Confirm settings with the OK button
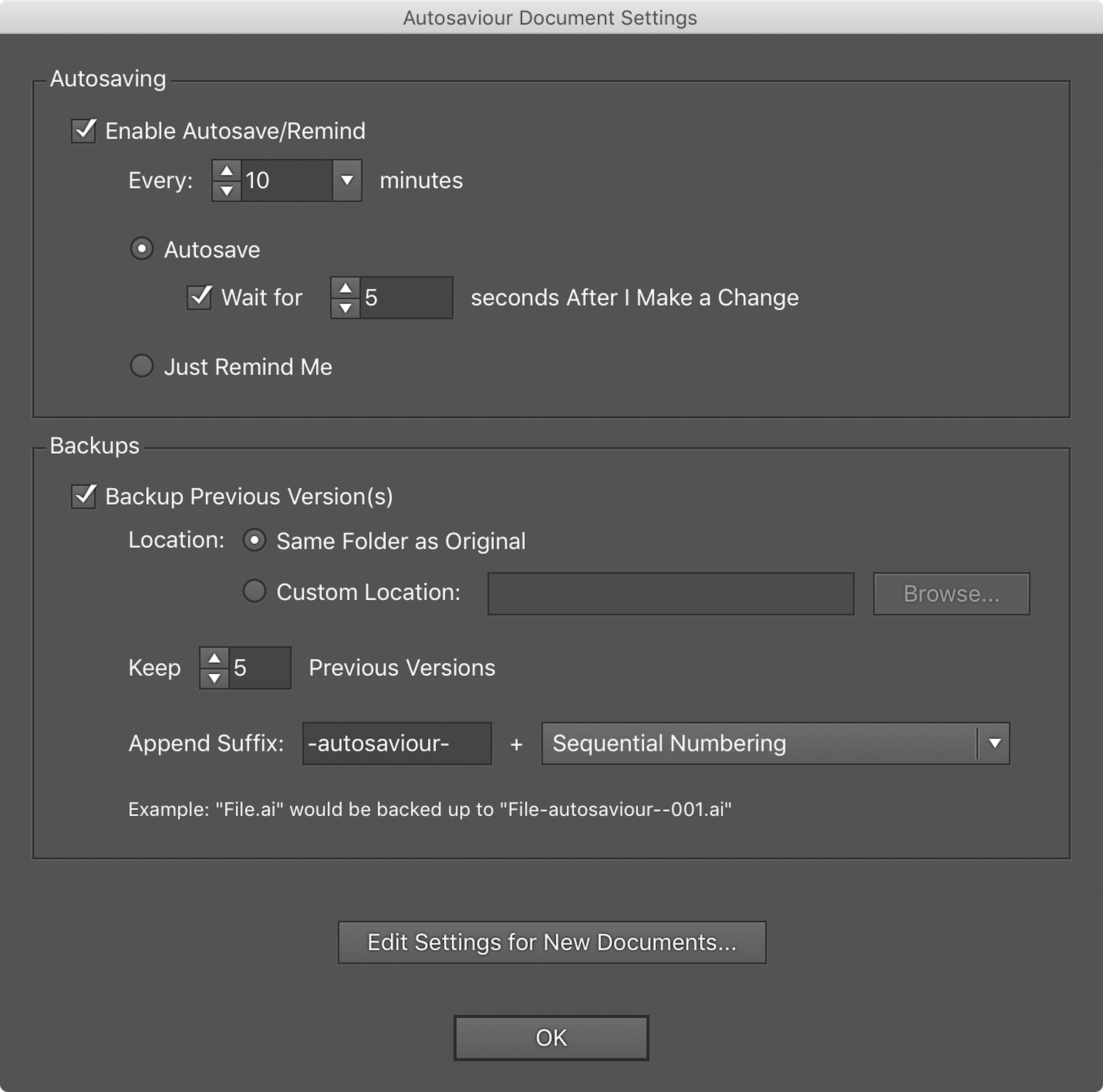The width and height of the screenshot is (1103, 1092). (550, 1037)
